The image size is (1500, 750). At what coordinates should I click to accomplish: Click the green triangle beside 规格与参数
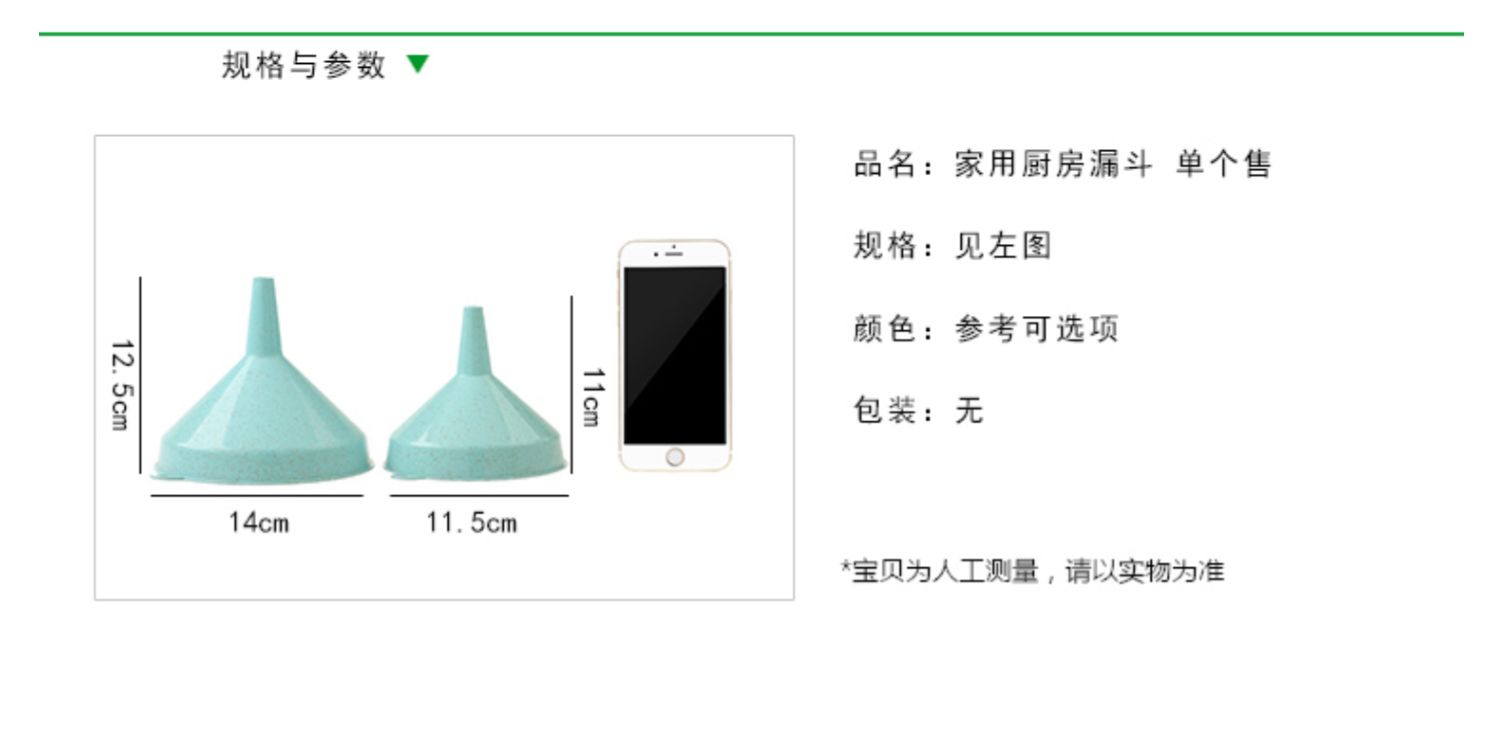pos(418,65)
